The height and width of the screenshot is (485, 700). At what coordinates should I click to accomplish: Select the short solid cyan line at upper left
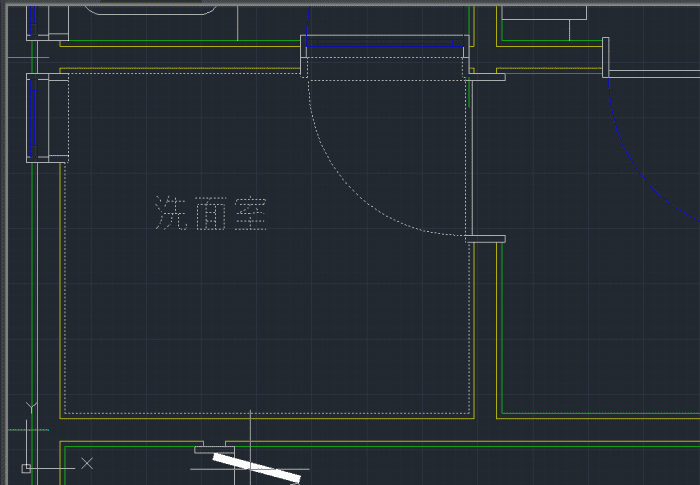click(28, 58)
